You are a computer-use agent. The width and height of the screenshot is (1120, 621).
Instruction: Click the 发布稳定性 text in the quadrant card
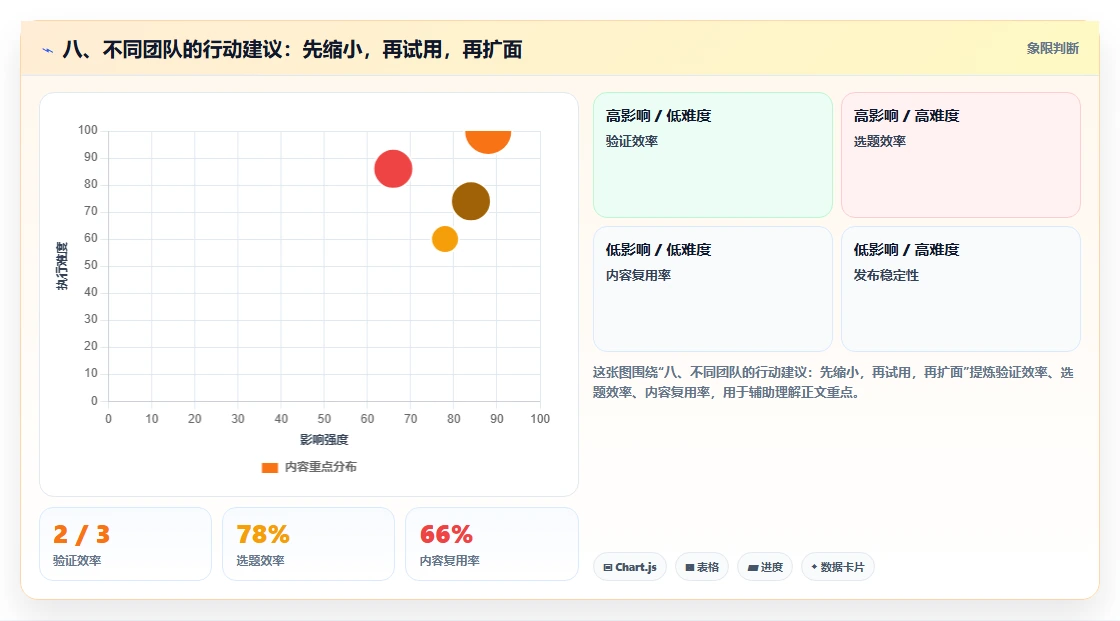click(886, 275)
